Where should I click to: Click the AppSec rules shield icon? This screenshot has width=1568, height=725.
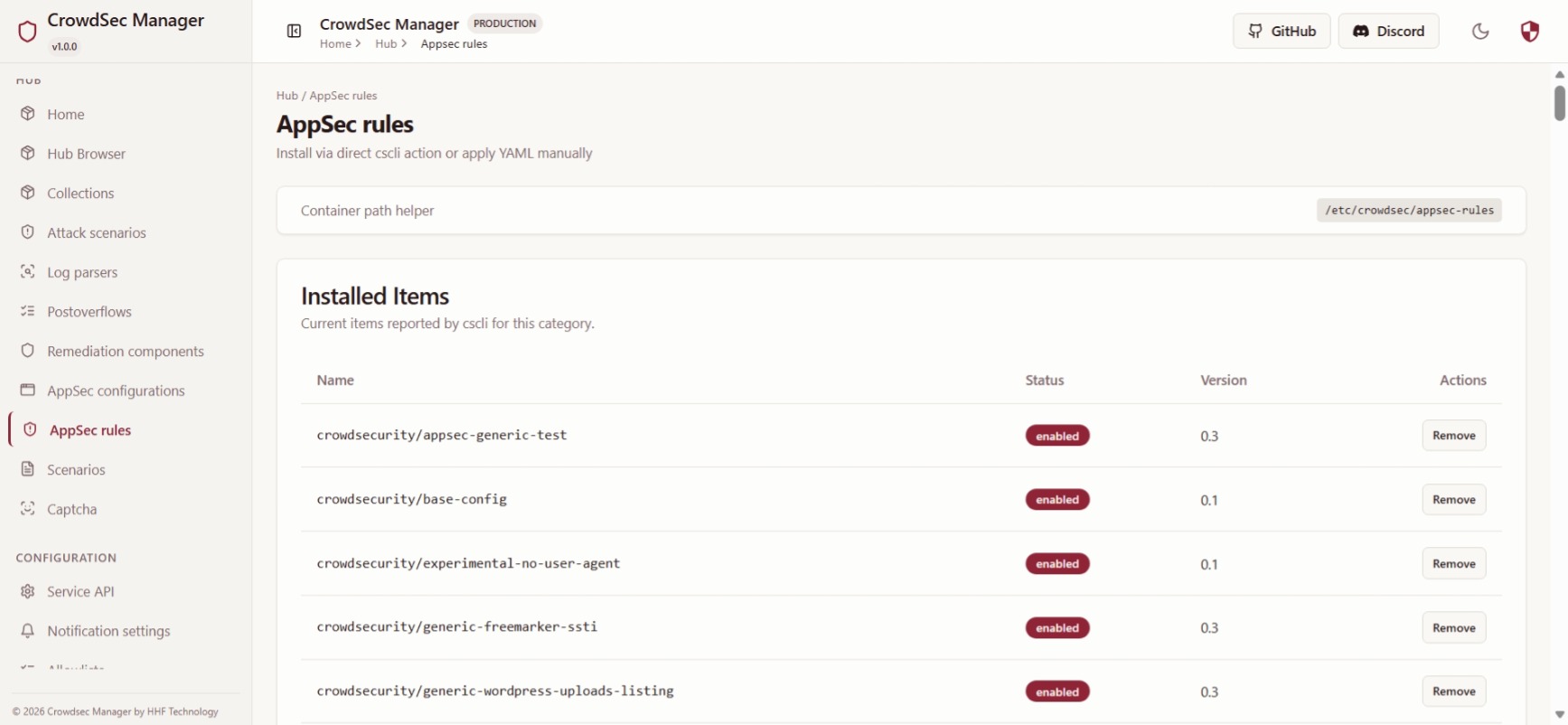coord(30,429)
